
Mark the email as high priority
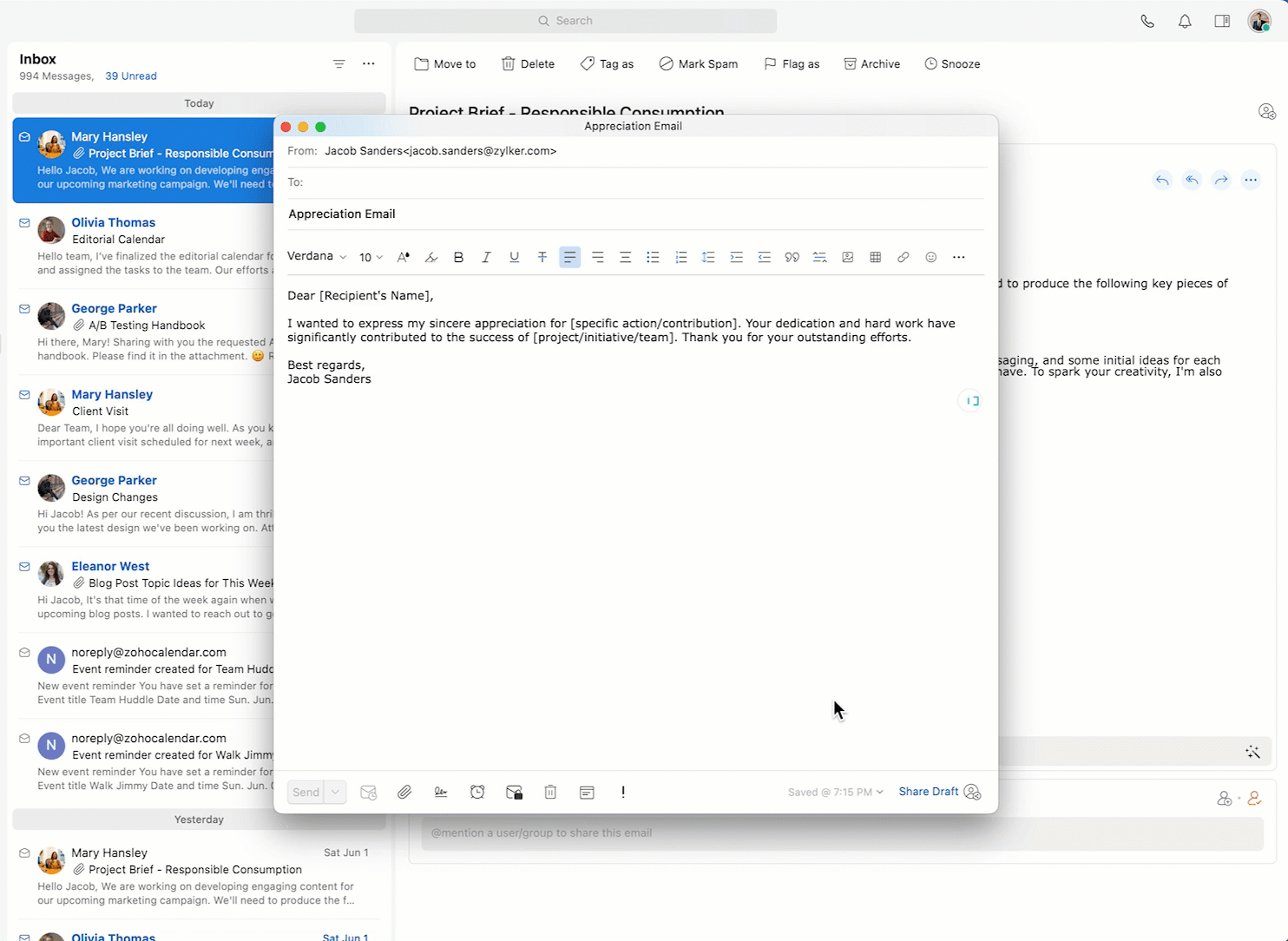coord(623,792)
